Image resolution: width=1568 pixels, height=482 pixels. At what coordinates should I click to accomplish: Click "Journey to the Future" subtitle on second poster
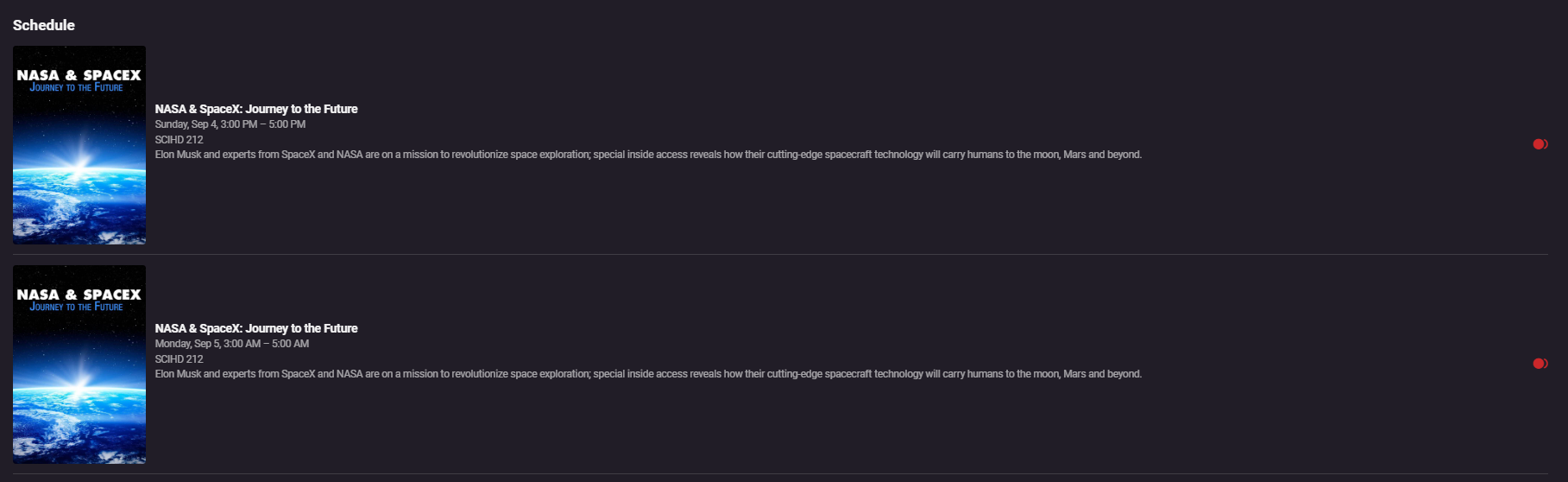coord(77,308)
